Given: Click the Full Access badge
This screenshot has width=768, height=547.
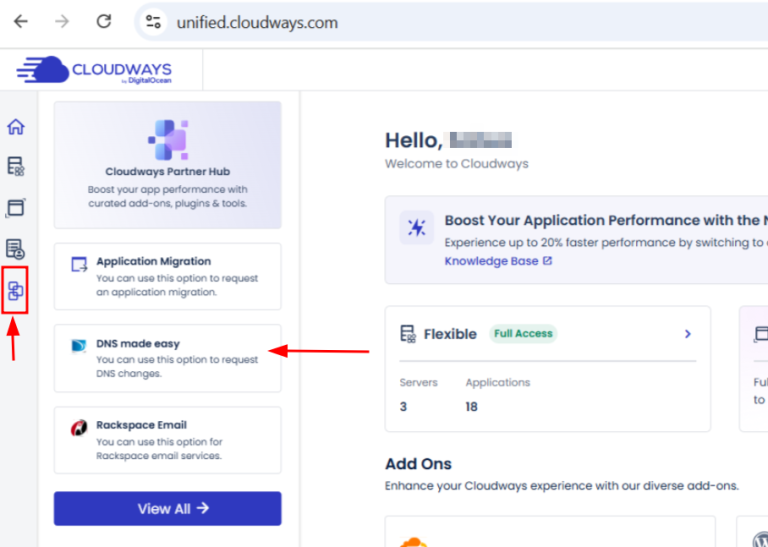Looking at the screenshot, I should (x=523, y=334).
